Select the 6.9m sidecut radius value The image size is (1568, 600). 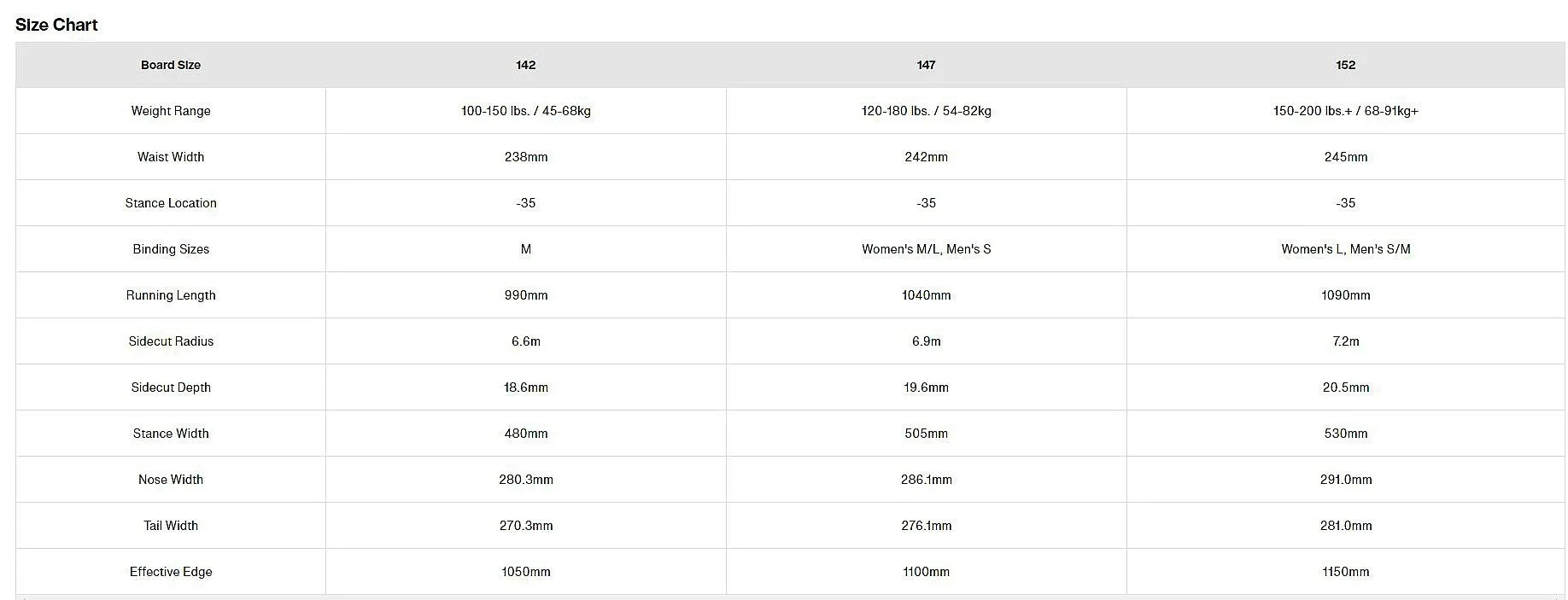coord(926,341)
